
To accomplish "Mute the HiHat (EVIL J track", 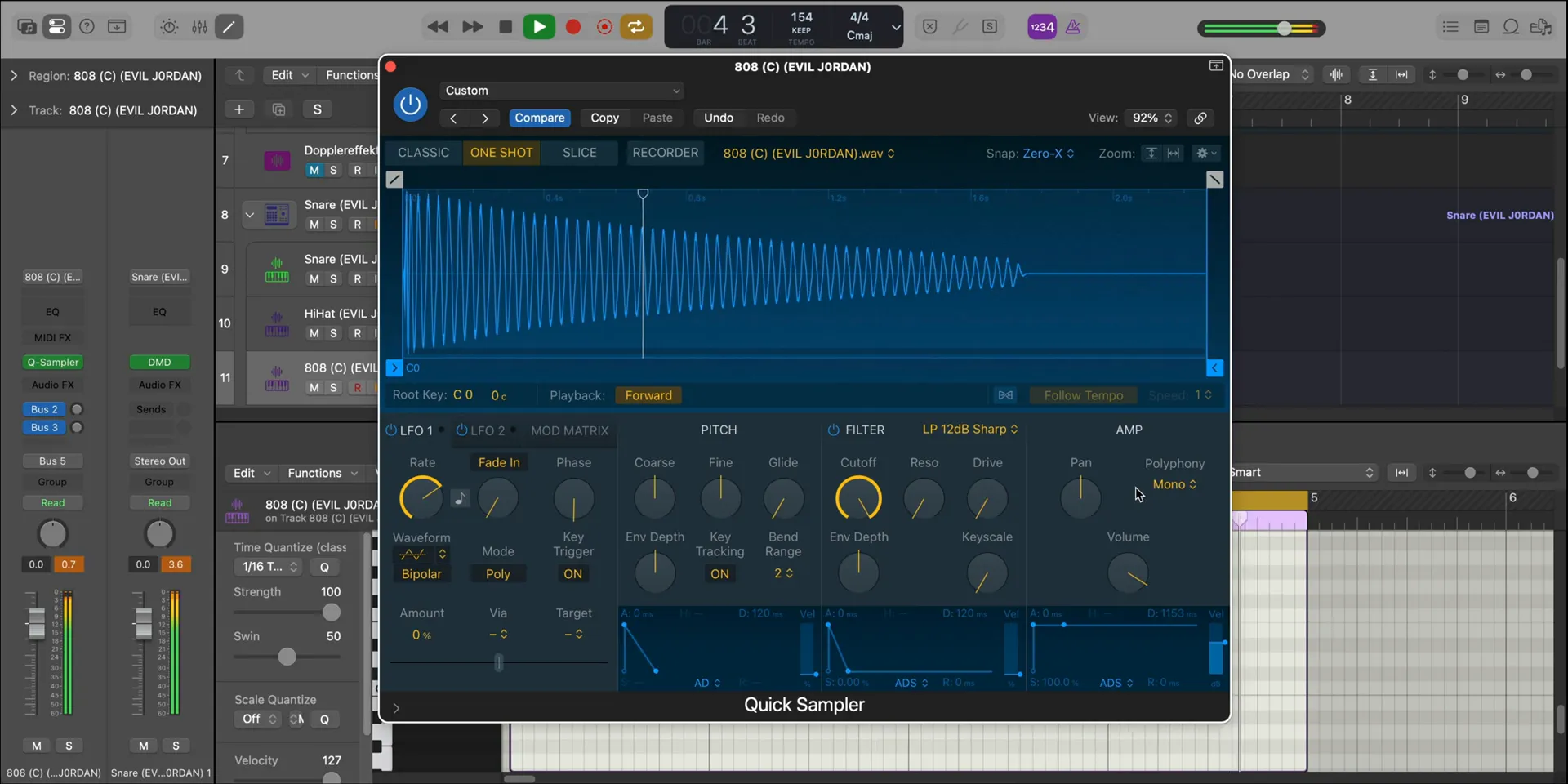I will tap(314, 333).
